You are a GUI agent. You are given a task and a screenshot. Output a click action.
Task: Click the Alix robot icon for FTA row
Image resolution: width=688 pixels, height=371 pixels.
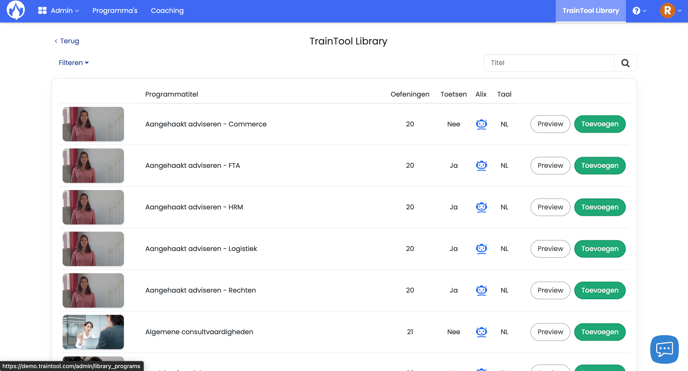[x=481, y=166]
